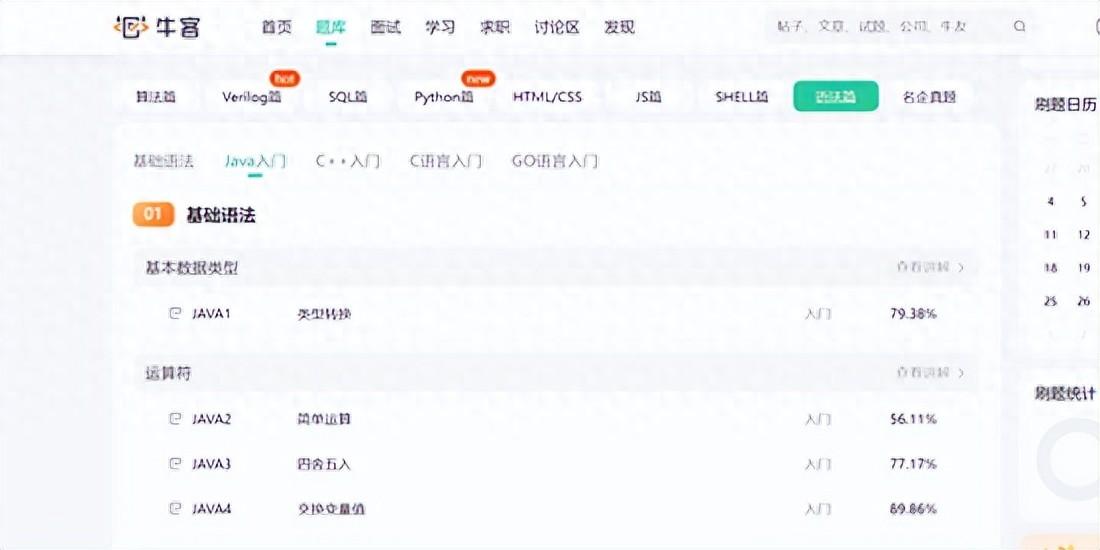Click the search magnifier icon
Screen dimensions: 1100x550
pos(1019,27)
